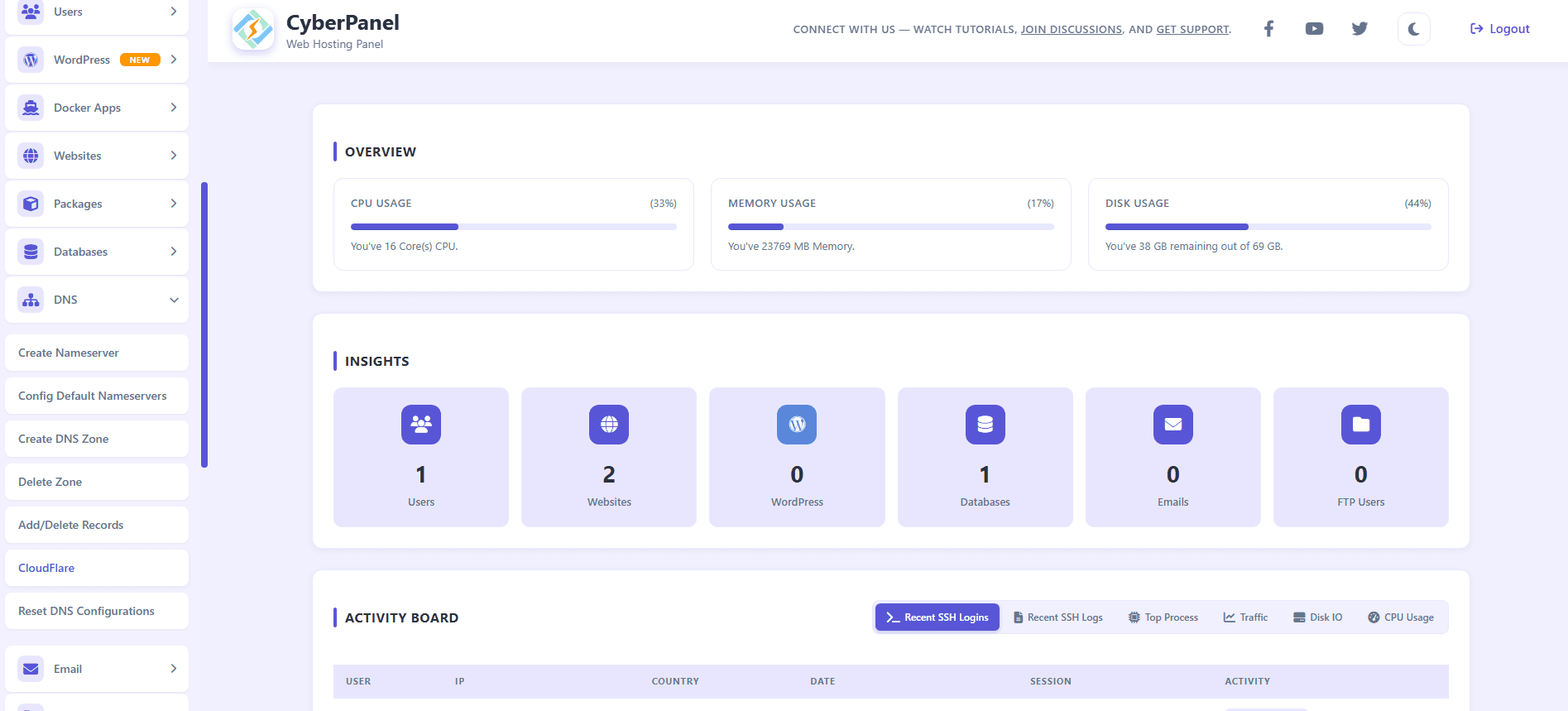Click the Twitter bird icon
This screenshot has height=711, width=1568.
point(1359,29)
